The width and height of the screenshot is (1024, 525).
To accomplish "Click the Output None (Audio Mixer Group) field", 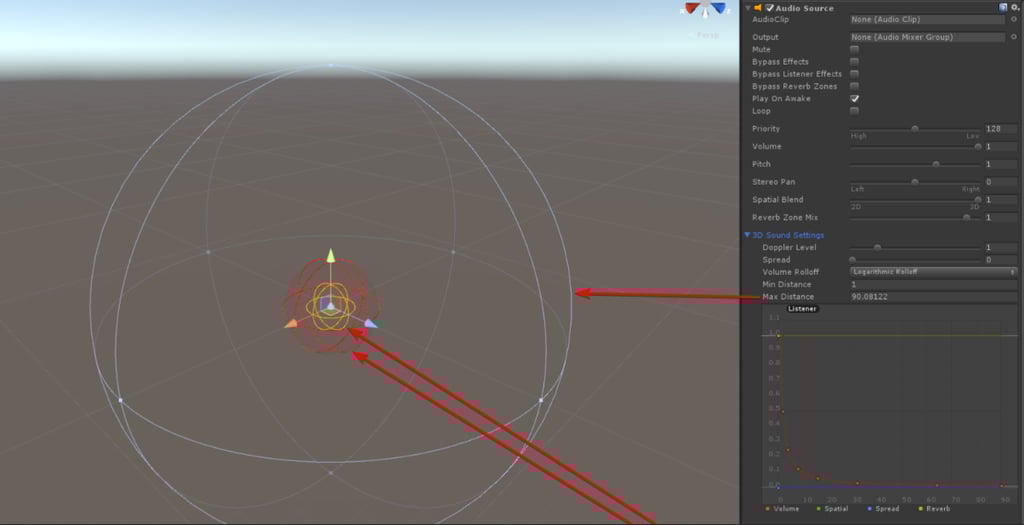I will pyautogui.click(x=928, y=37).
